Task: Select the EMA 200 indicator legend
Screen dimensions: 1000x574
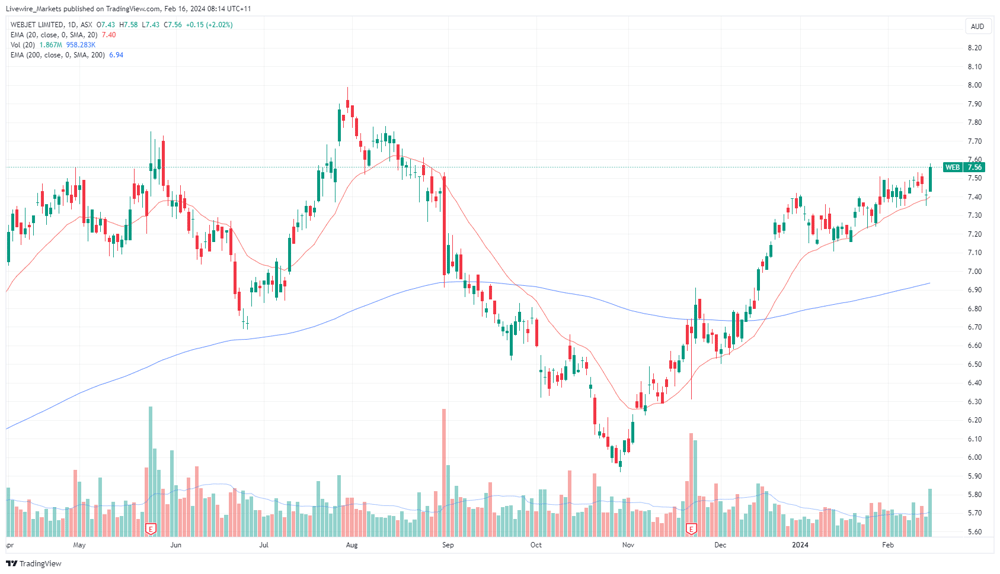Action: coord(58,55)
